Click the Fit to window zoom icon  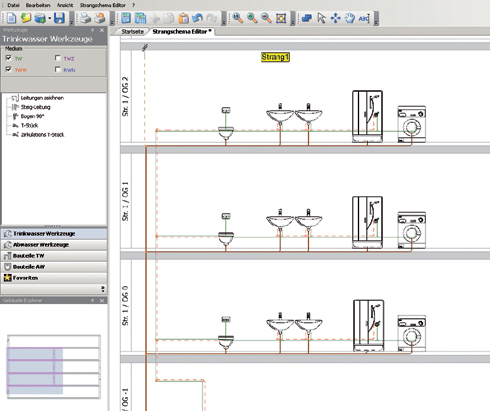point(281,18)
